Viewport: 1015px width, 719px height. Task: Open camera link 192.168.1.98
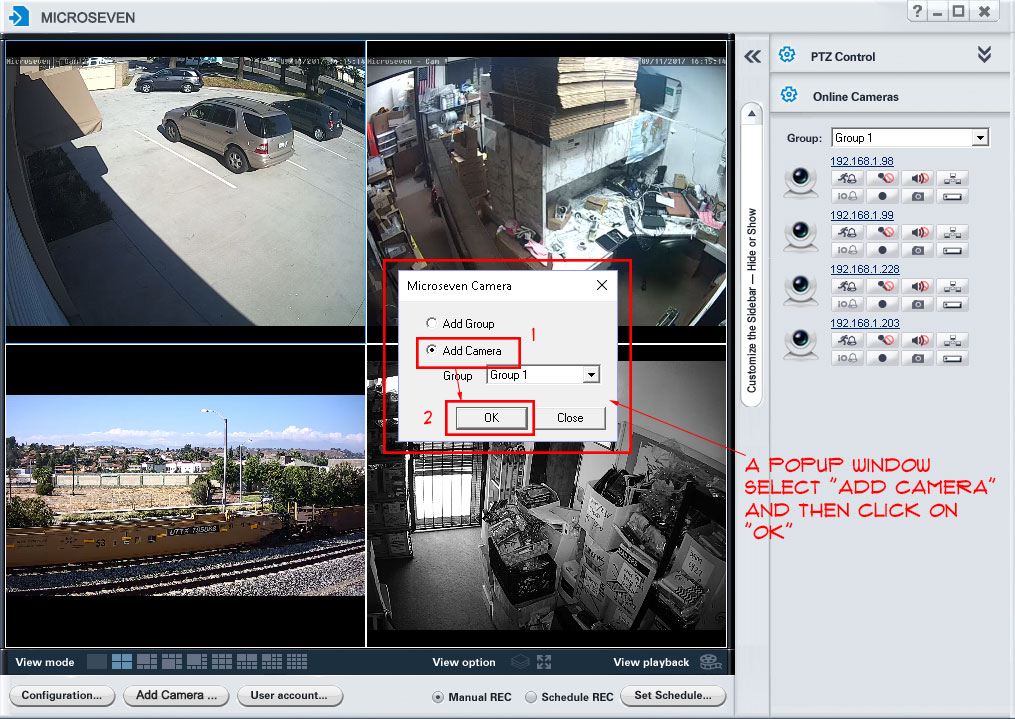point(862,161)
